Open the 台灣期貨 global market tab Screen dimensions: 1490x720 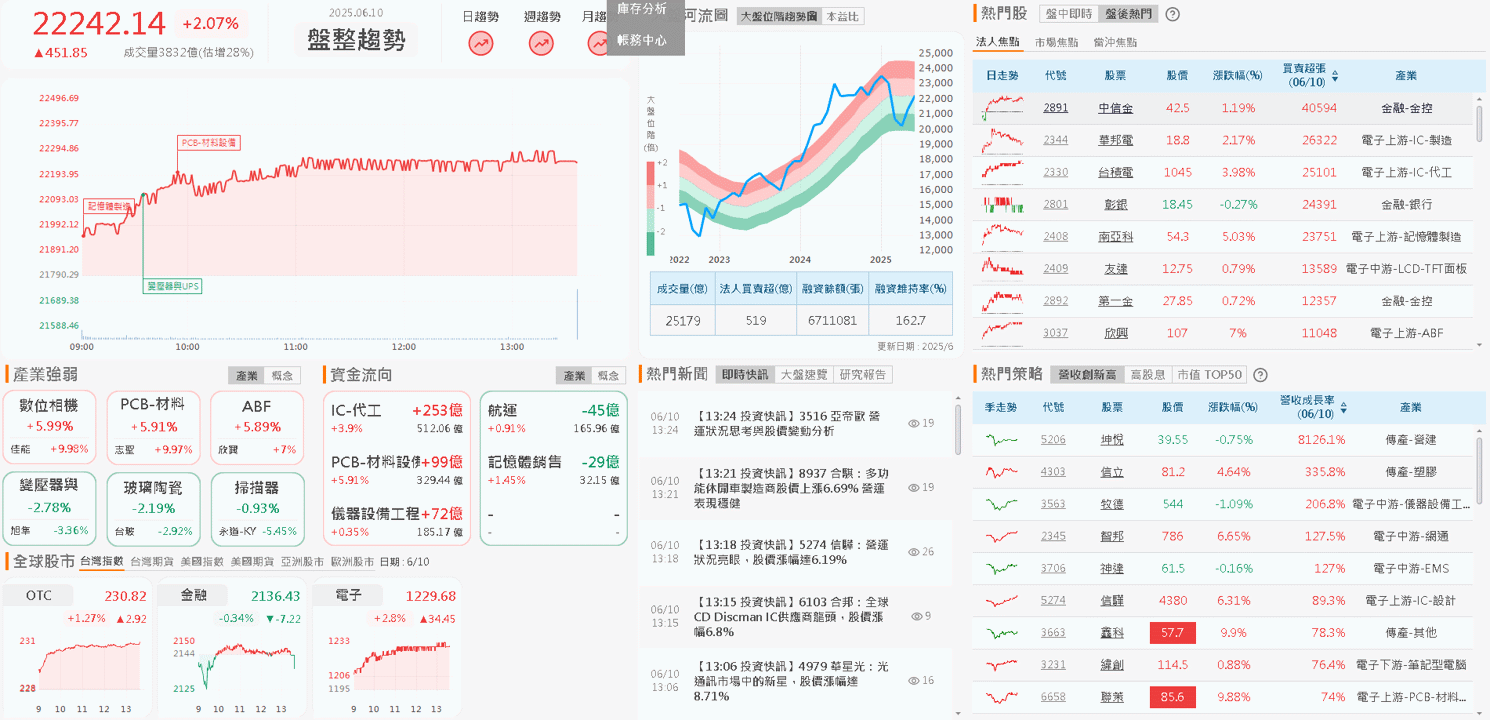(153, 562)
